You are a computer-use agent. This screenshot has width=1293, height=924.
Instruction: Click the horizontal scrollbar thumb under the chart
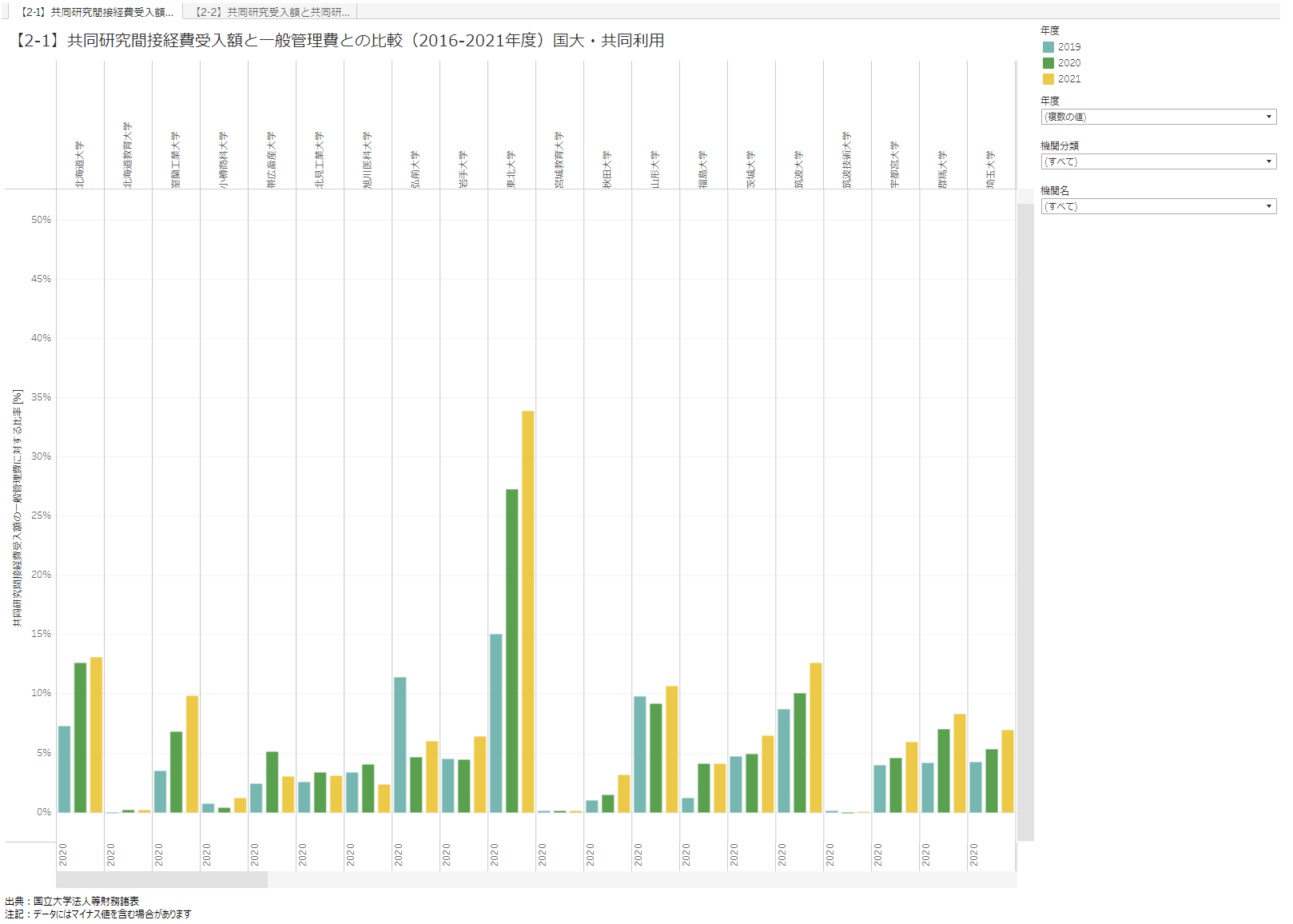(161, 880)
